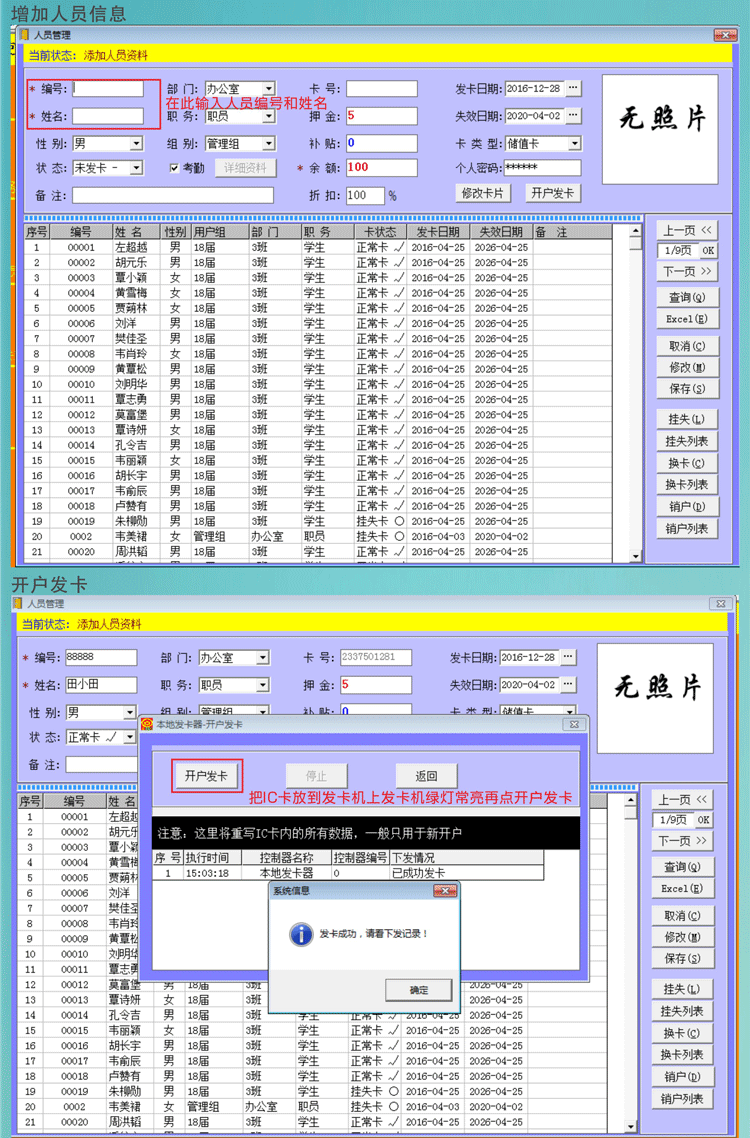750x1138 pixels.
Task: Click scroll-down arrow of lower window table
Action: (630, 1126)
